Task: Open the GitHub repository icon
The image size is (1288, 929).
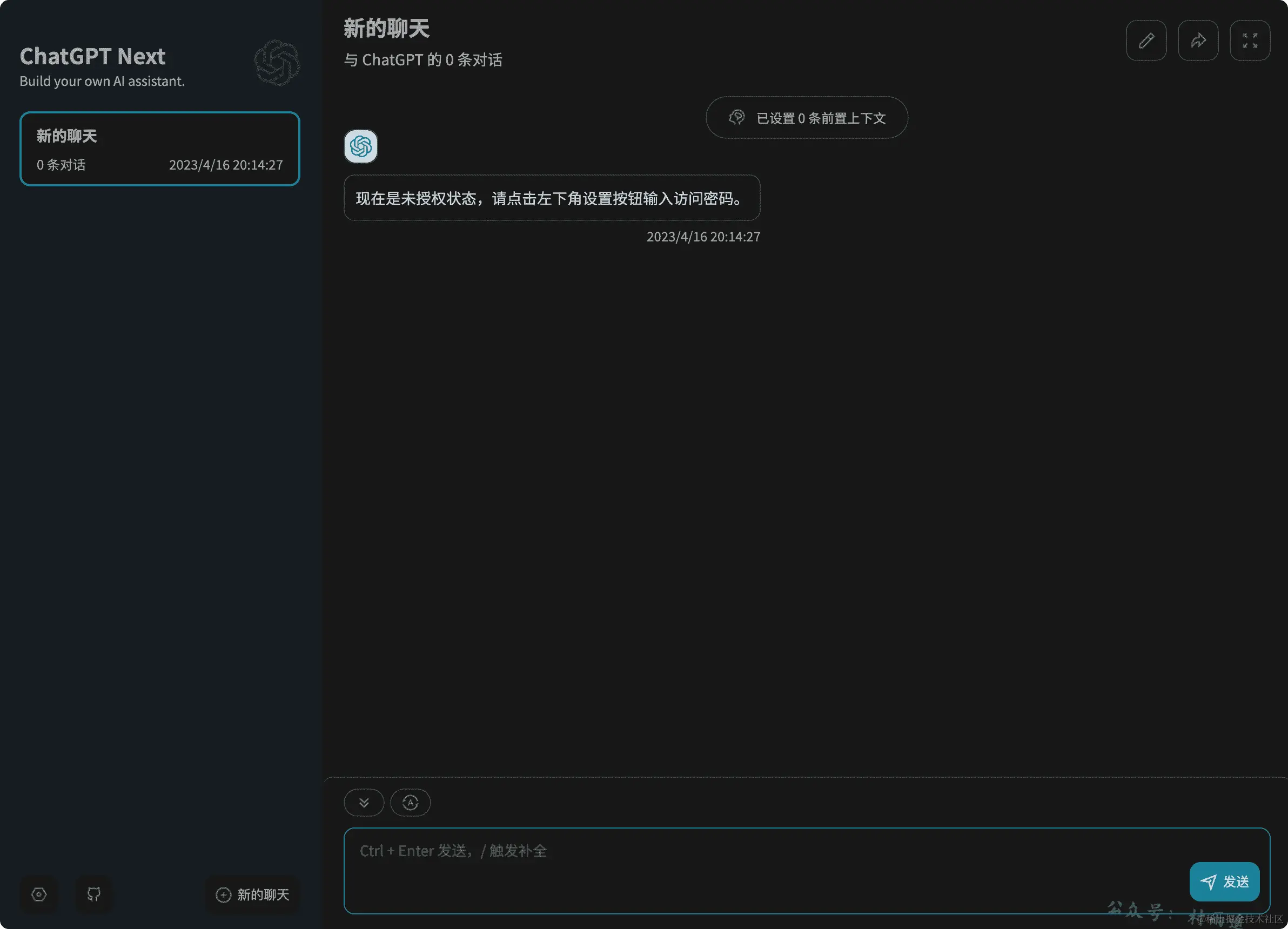Action: click(x=93, y=894)
